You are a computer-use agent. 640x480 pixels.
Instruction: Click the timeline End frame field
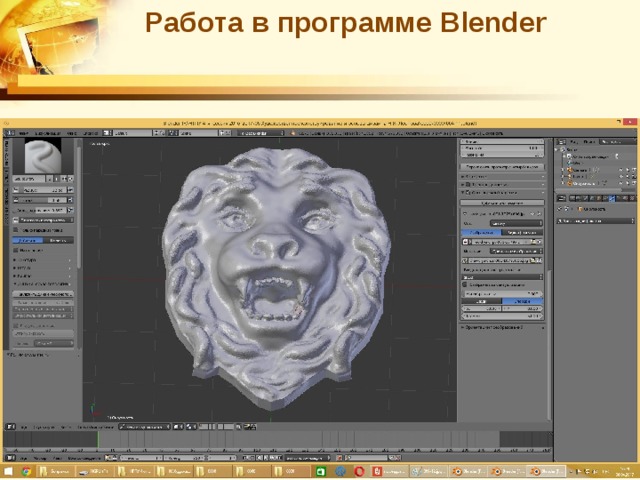click(x=184, y=458)
